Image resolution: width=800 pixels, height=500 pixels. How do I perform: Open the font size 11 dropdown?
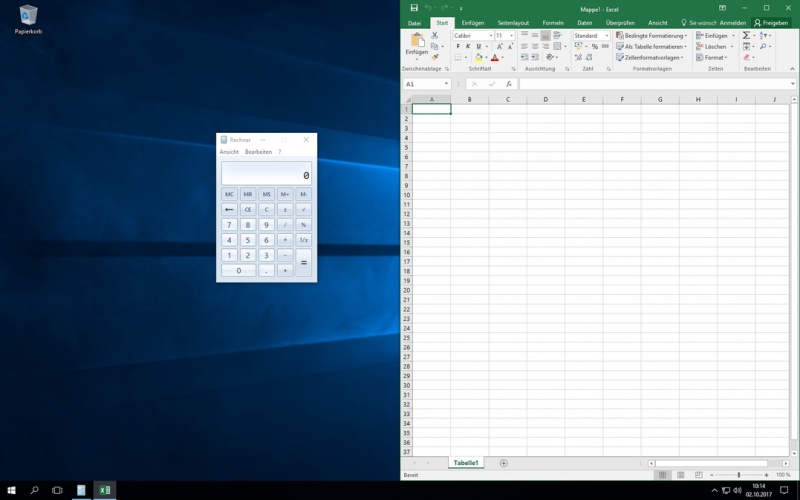[x=512, y=36]
